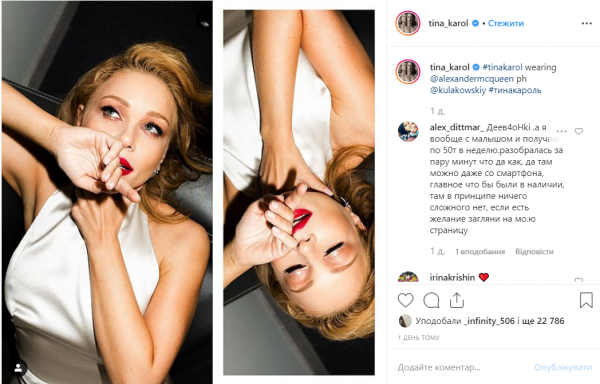Click the Опублікувати post button
600x384 pixels.
[x=563, y=367]
